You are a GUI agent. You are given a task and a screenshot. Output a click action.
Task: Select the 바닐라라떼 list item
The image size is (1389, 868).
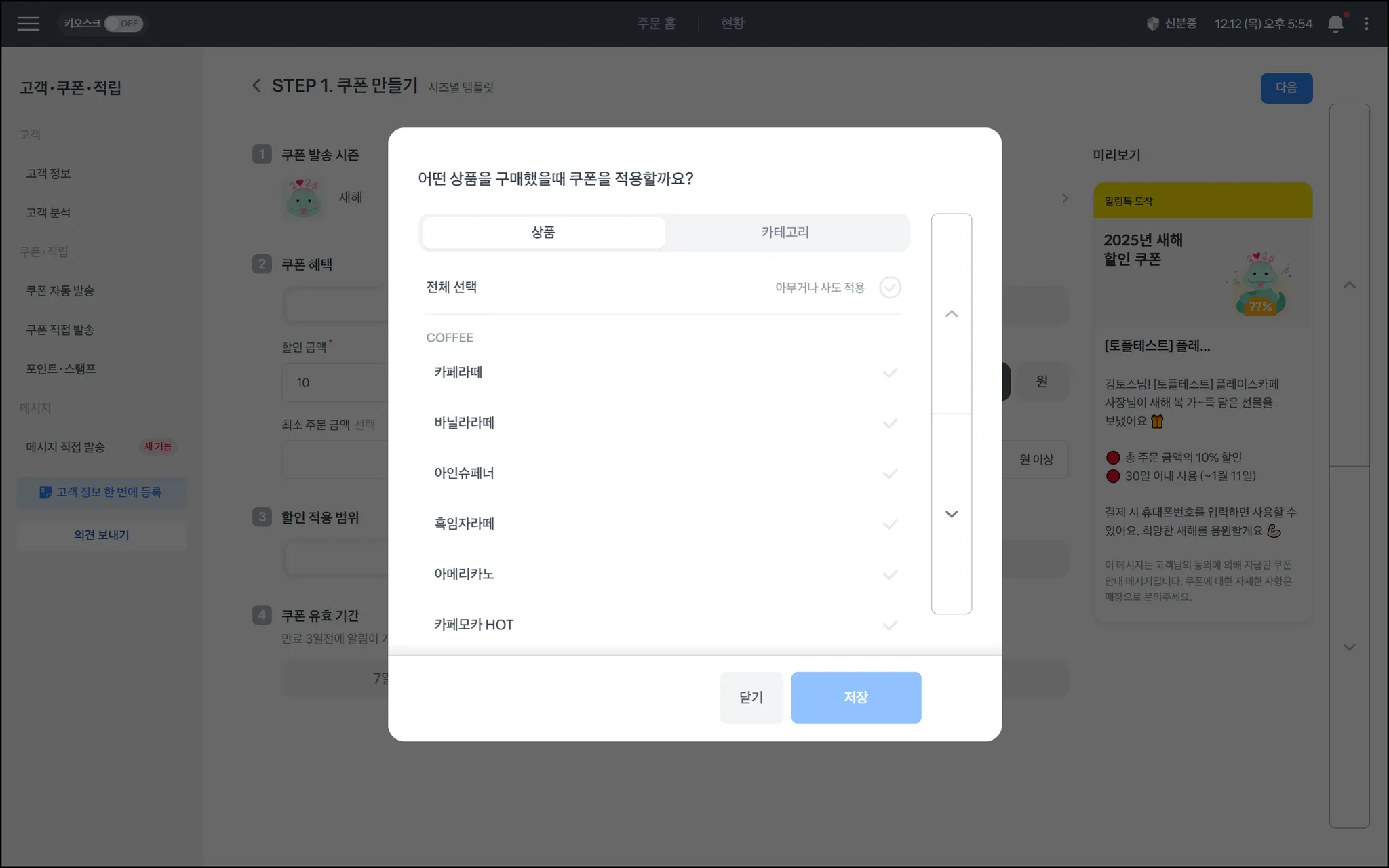click(x=465, y=423)
